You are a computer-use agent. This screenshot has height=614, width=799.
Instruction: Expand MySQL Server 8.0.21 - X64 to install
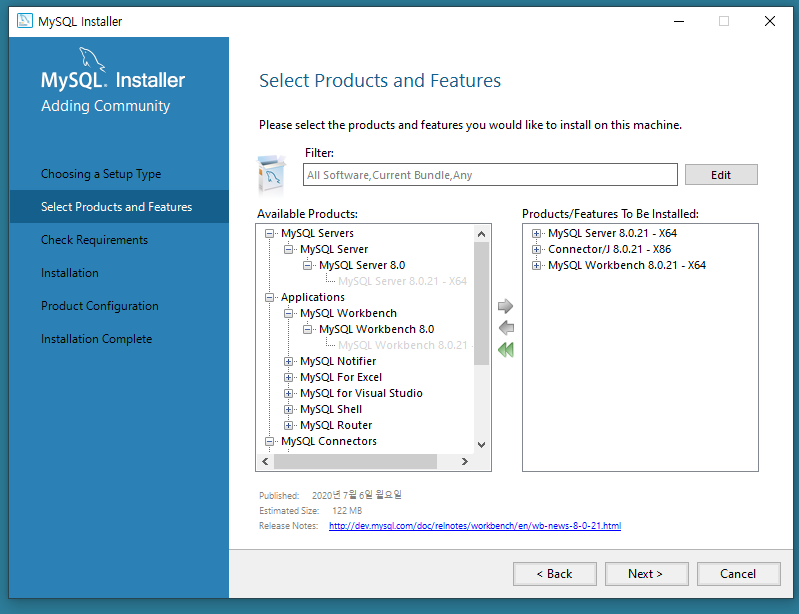[536, 234]
